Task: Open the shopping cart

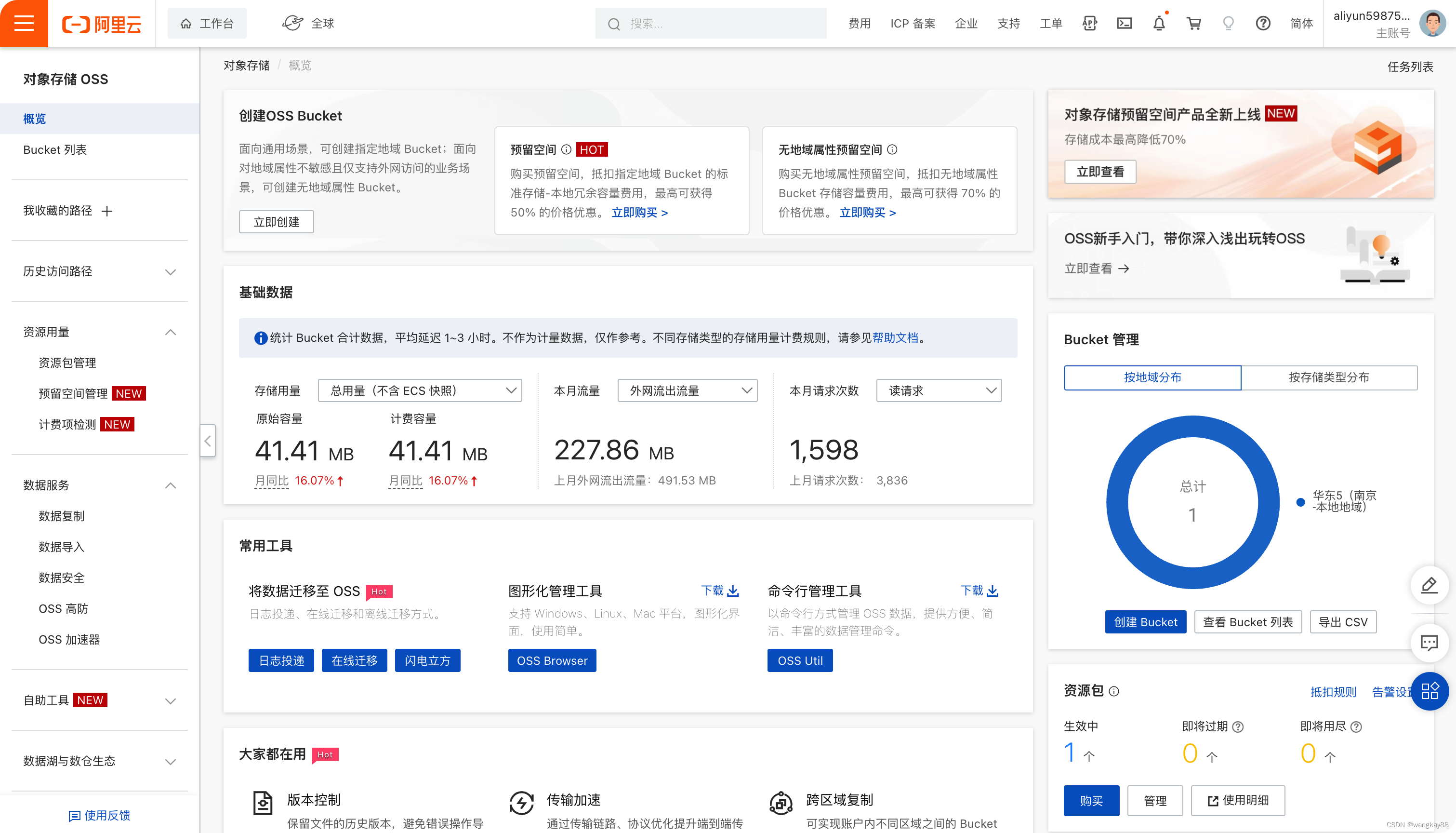Action: pyautogui.click(x=1193, y=24)
